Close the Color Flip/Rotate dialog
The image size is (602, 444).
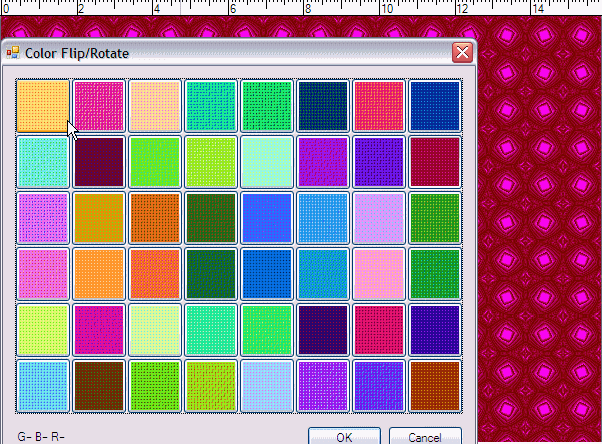tap(462, 52)
